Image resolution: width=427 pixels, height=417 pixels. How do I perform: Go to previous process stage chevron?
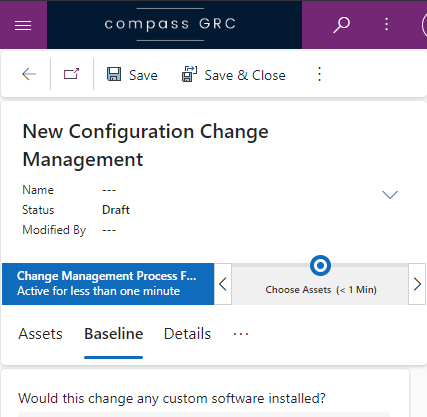(223, 284)
